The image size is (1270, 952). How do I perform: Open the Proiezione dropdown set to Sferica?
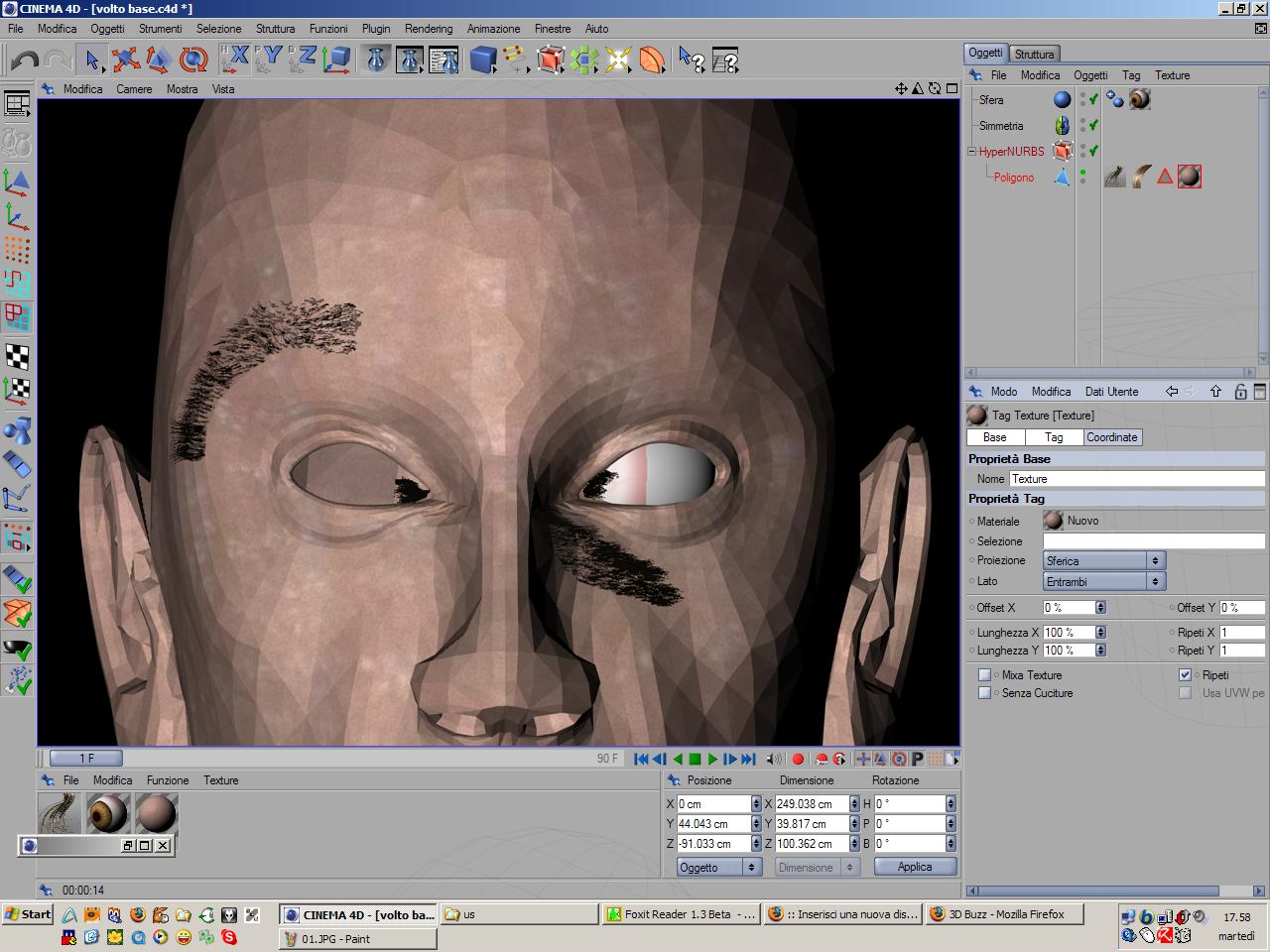coord(1103,561)
